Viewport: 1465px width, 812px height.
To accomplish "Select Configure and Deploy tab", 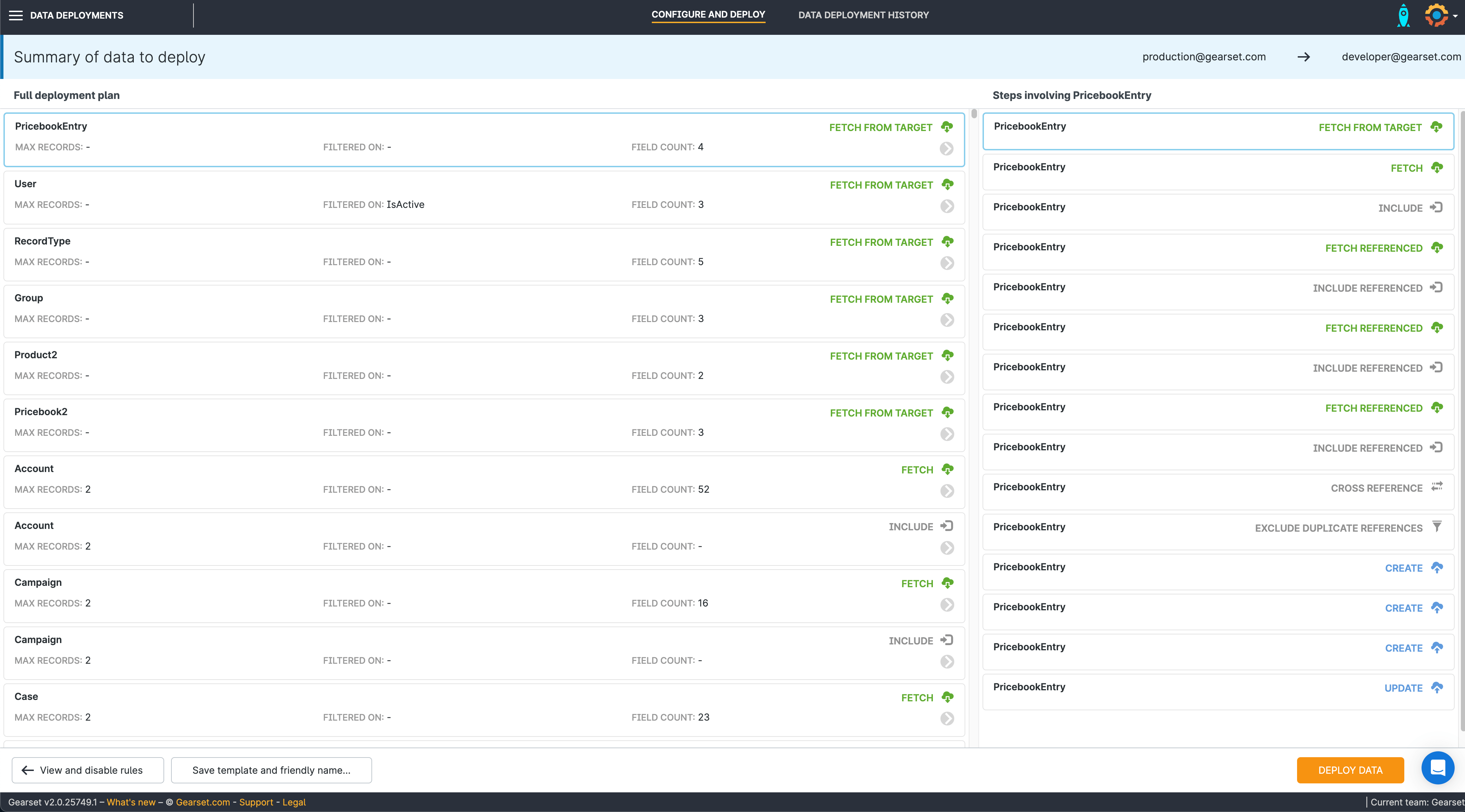I will (708, 15).
